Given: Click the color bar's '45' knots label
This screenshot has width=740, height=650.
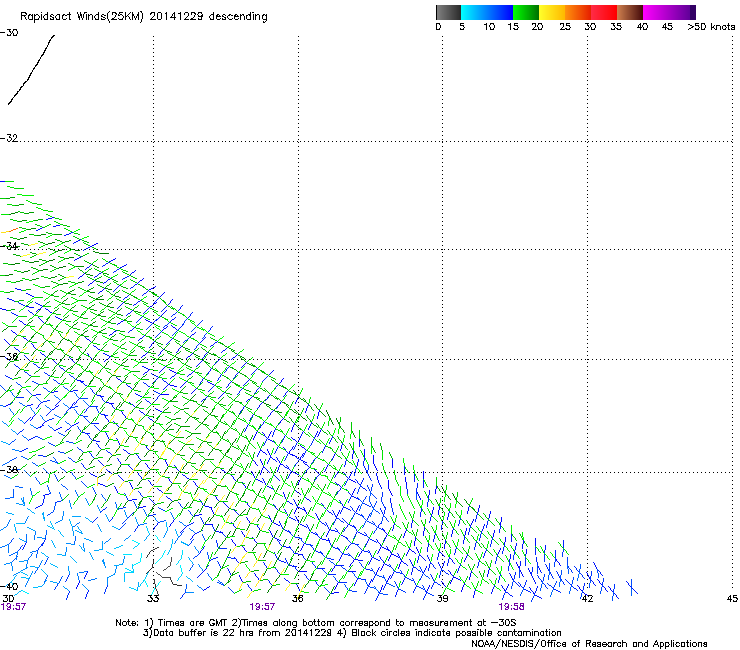Looking at the screenshot, I should pos(667,27).
